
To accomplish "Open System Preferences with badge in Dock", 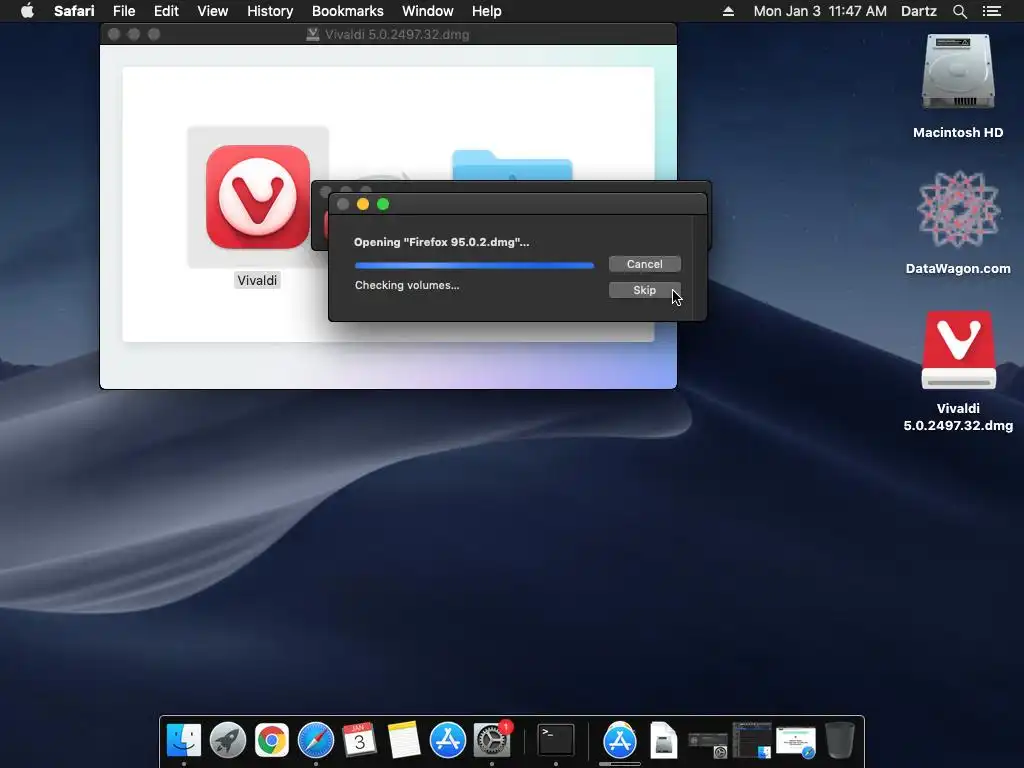I will point(492,740).
